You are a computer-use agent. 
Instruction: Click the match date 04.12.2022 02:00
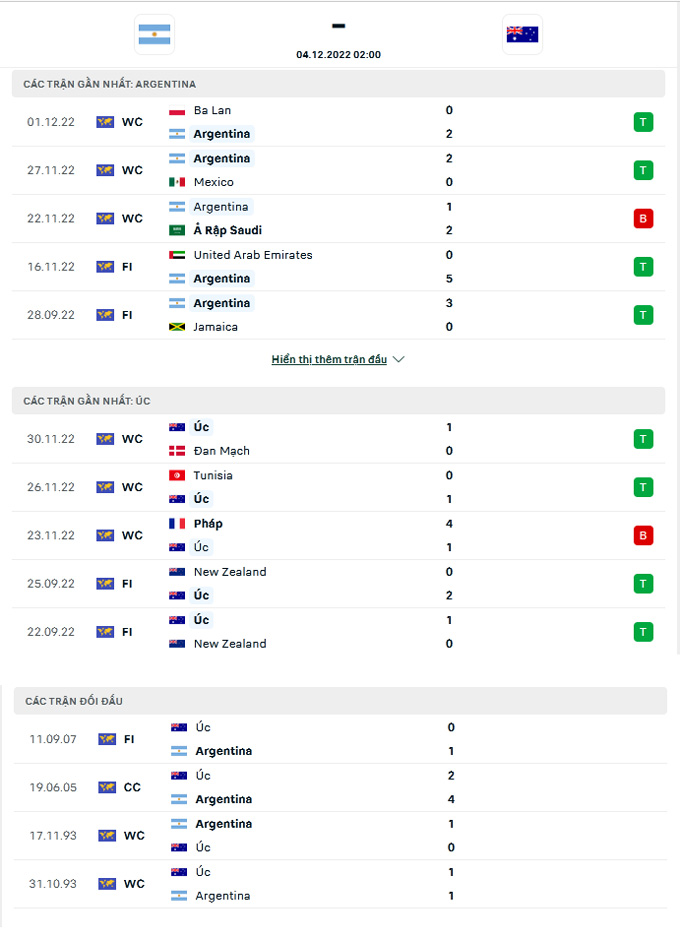pyautogui.click(x=338, y=55)
